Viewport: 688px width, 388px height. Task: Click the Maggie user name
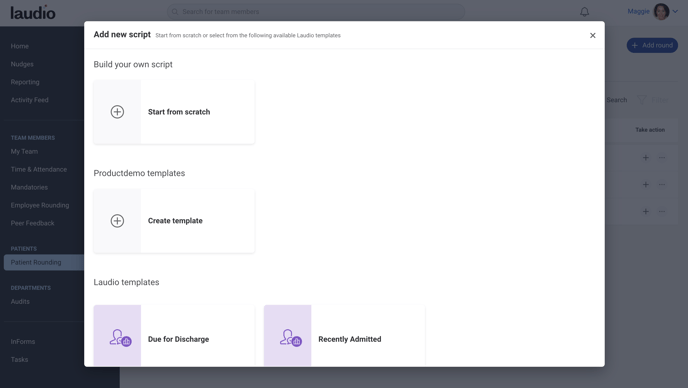[638, 11]
